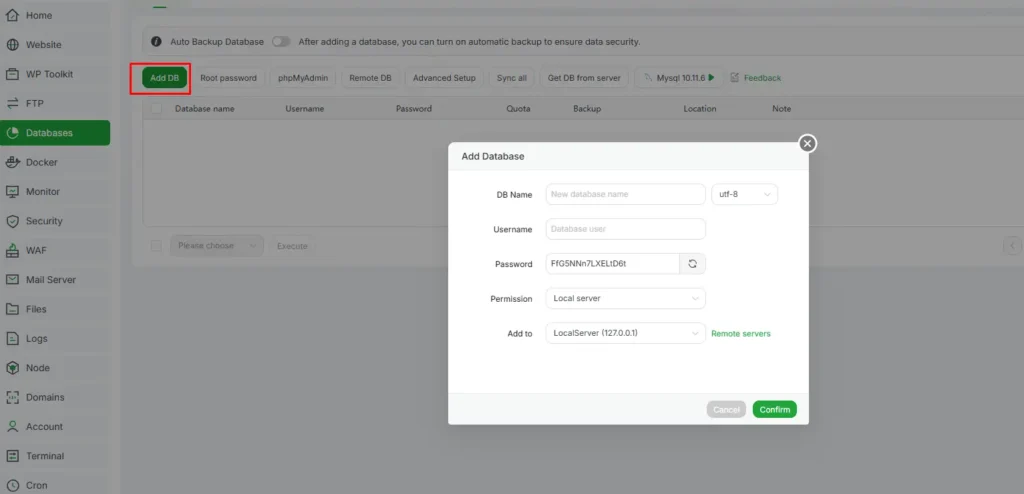Click the Docker whale icon in sidebar

[13, 162]
